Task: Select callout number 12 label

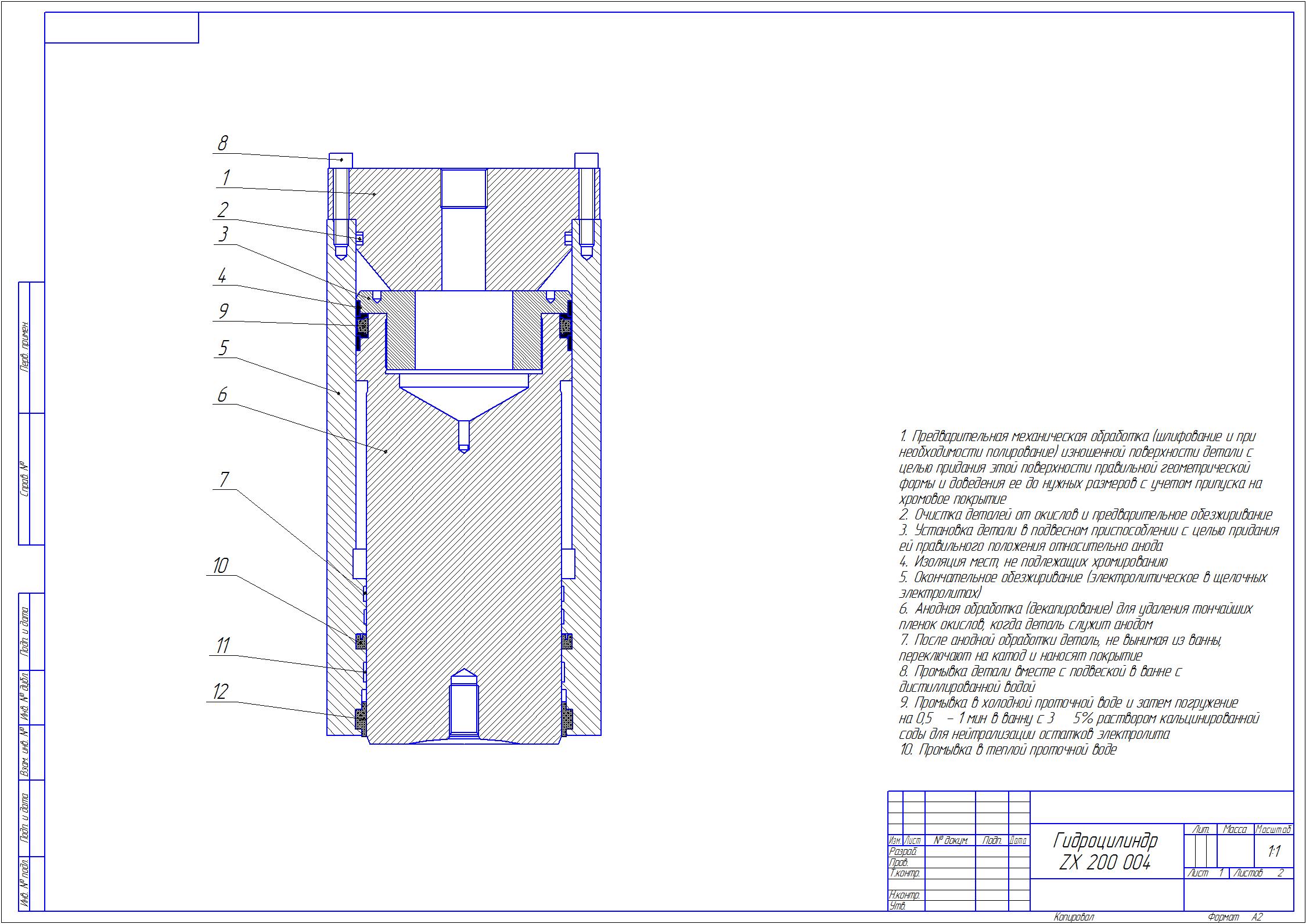Action: 220,691
